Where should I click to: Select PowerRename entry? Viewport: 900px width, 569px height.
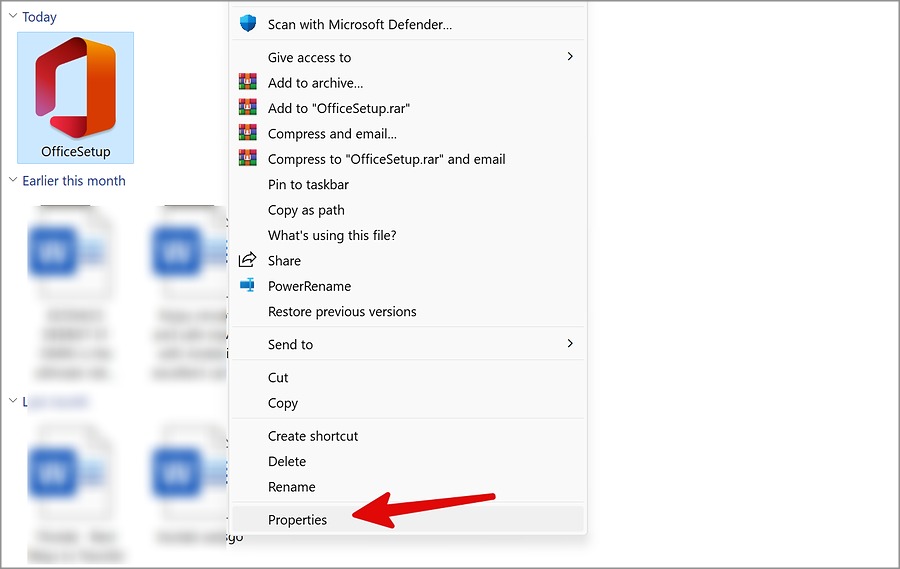tap(408, 285)
